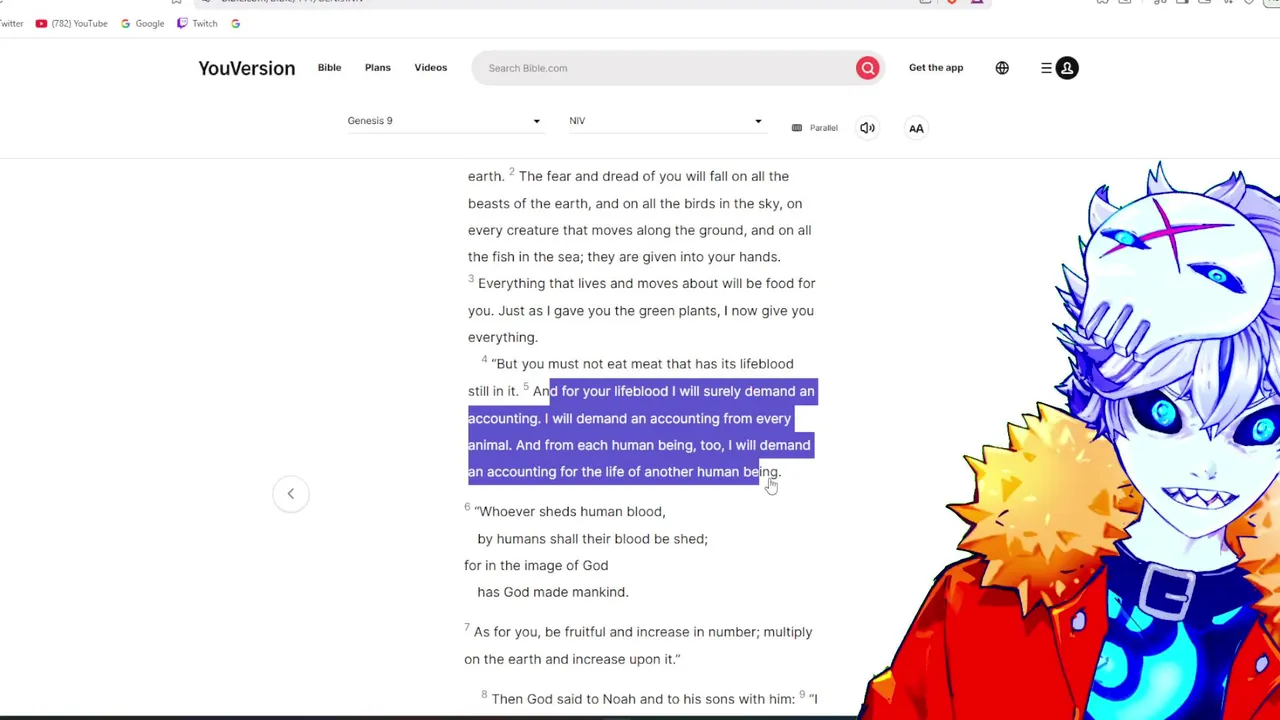The height and width of the screenshot is (720, 1280).
Task: Click the red search magnifier button
Action: coord(867,68)
